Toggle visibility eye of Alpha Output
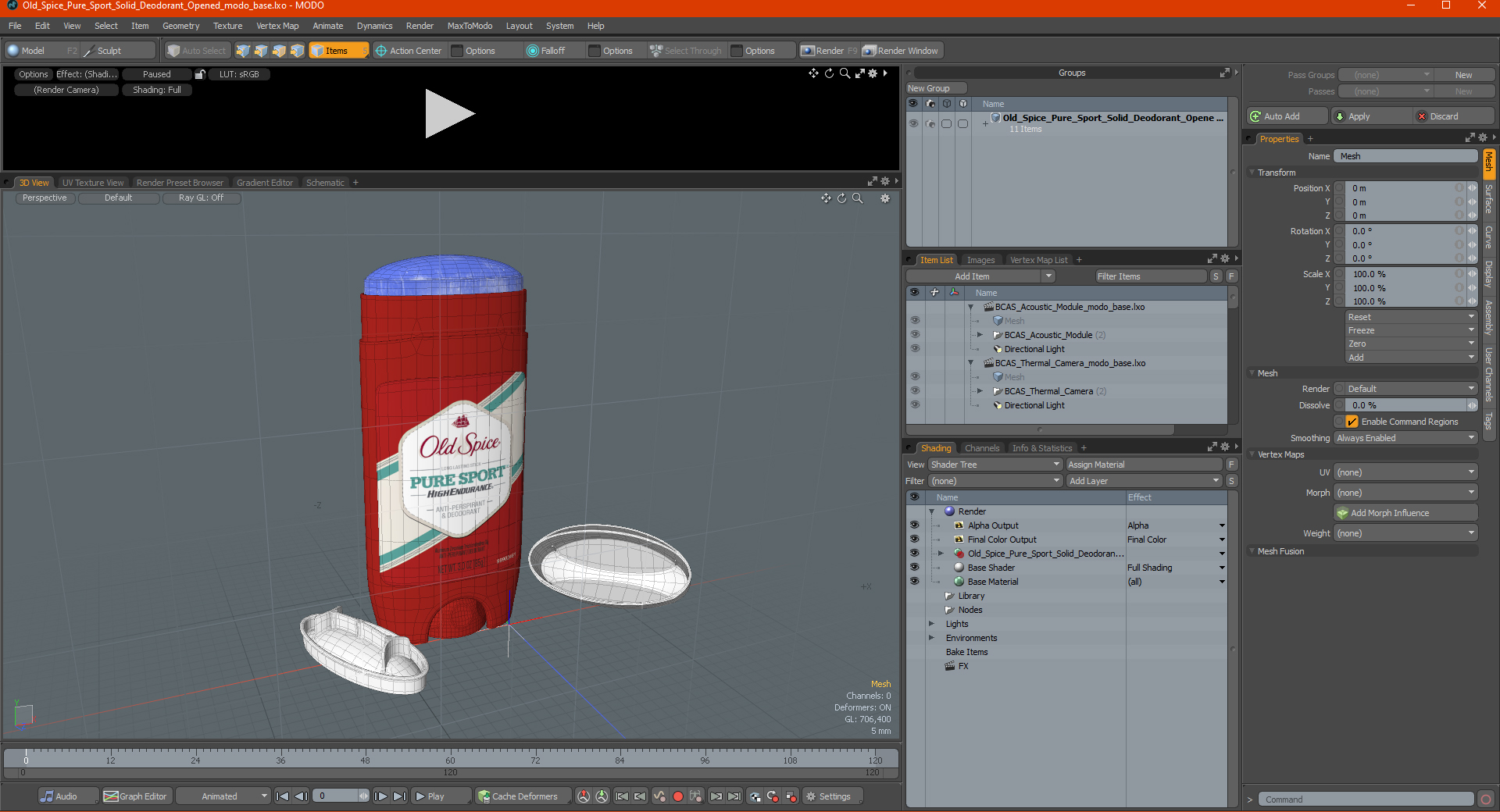1500x812 pixels. coord(914,525)
